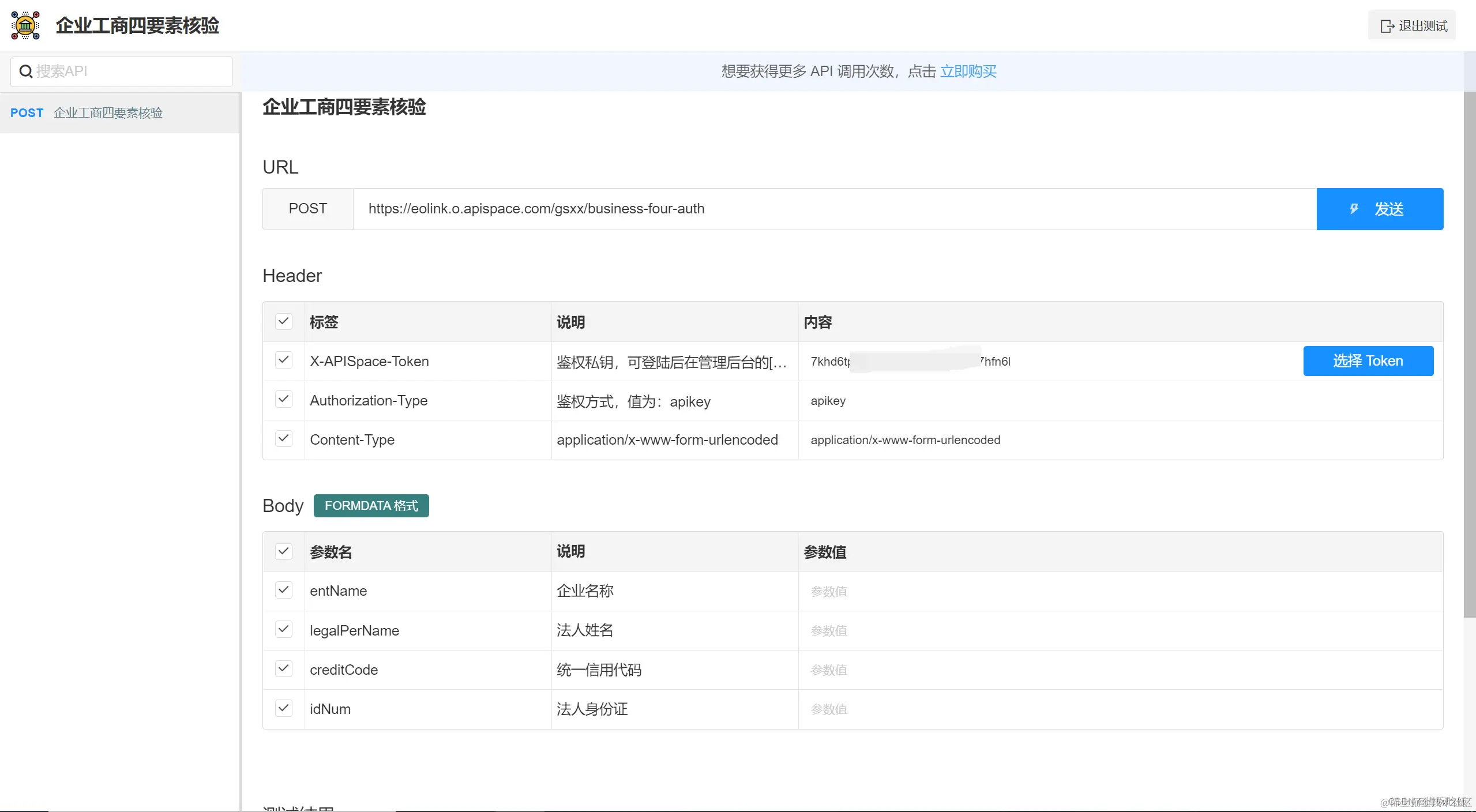Viewport: 1476px width, 812px height.
Task: Uncheck the X-APISpace-Token header checkbox
Action: click(283, 360)
